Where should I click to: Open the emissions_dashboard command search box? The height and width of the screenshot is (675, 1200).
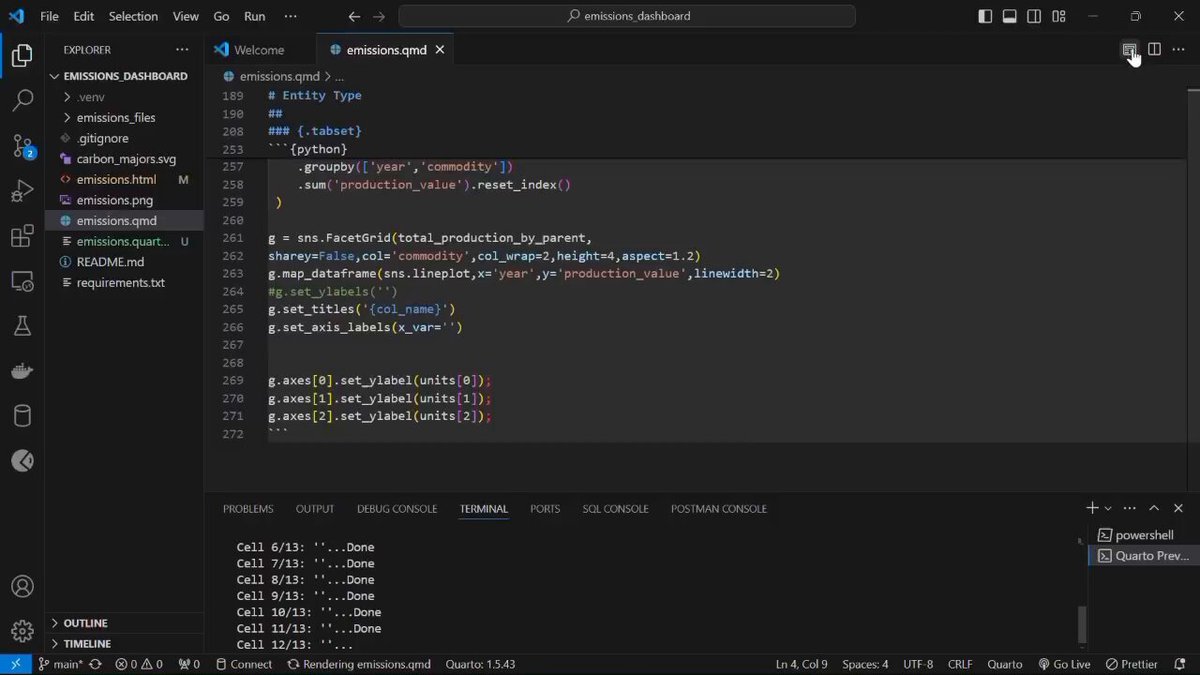[x=627, y=16]
